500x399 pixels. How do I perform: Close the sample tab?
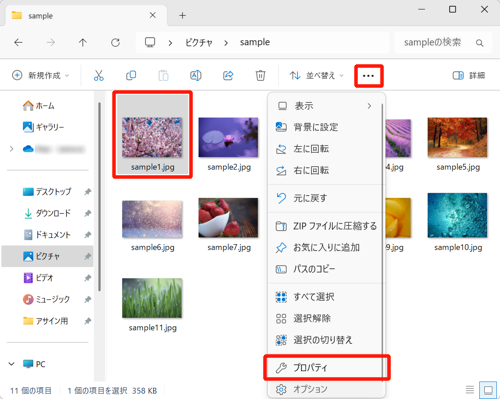153,15
